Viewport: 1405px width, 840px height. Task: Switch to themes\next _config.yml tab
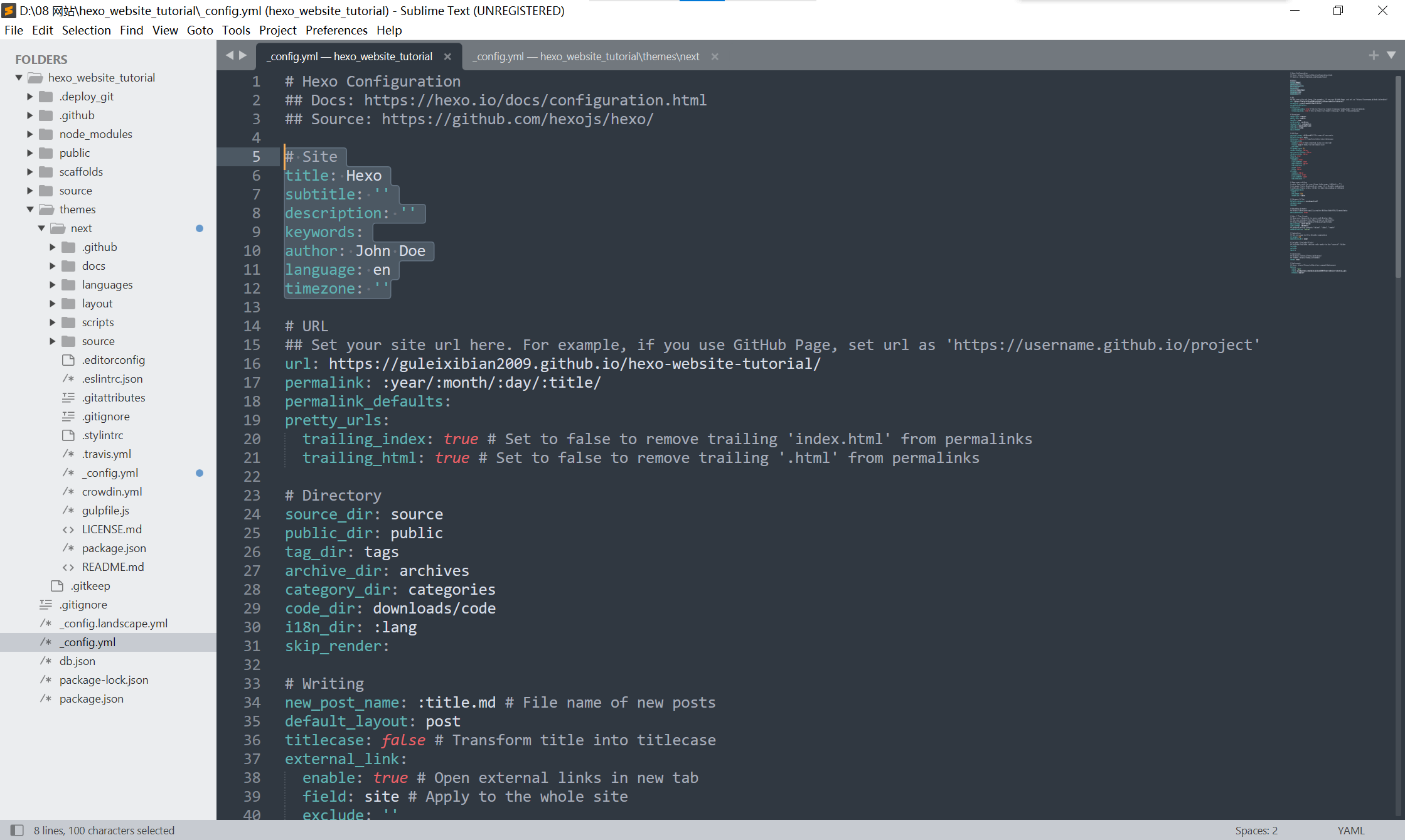tap(586, 56)
